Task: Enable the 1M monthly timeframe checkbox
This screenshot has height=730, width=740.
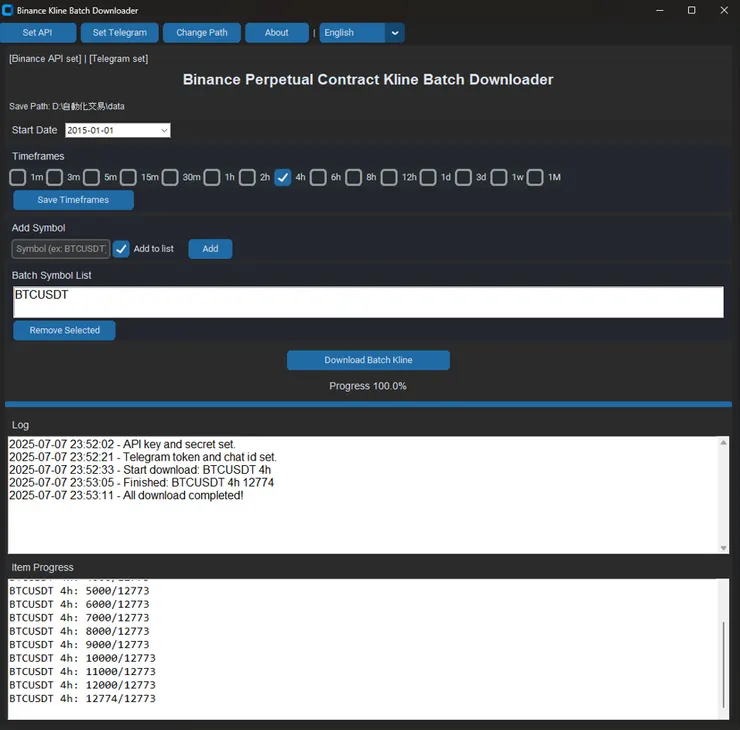Action: (535, 177)
